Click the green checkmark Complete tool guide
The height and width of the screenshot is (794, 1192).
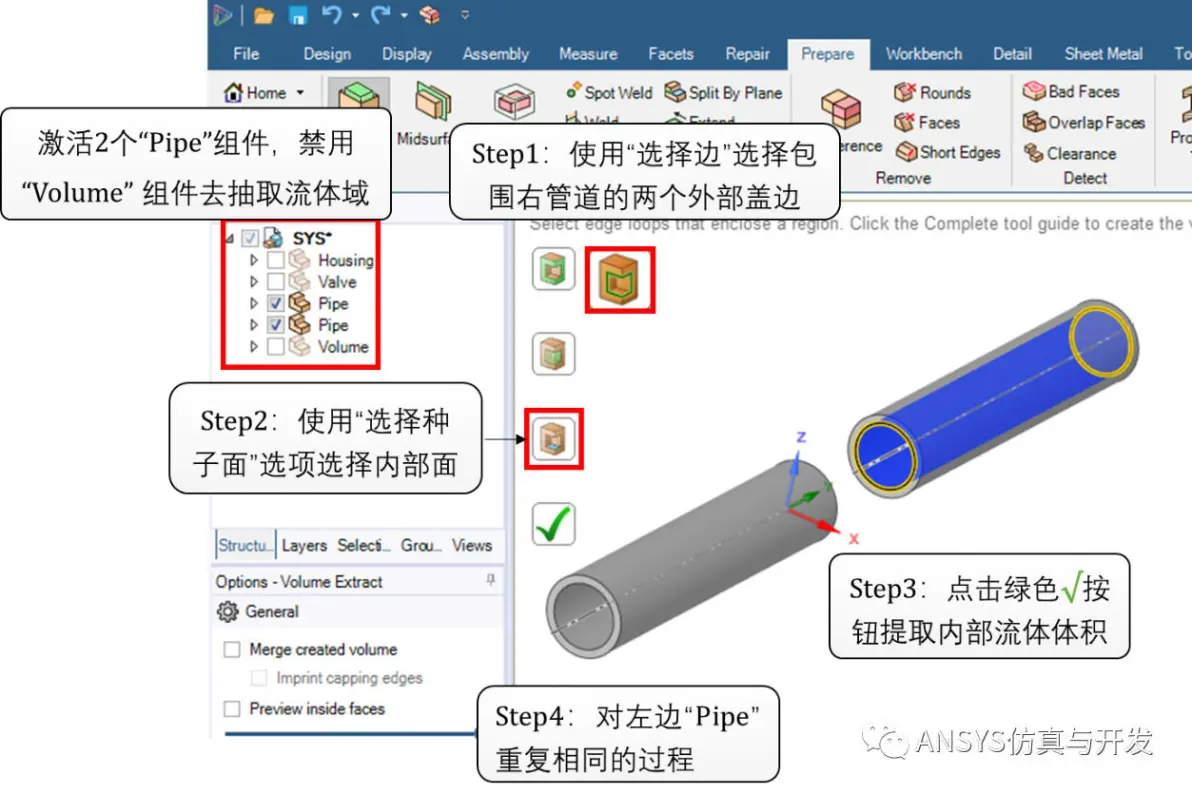pos(553,524)
